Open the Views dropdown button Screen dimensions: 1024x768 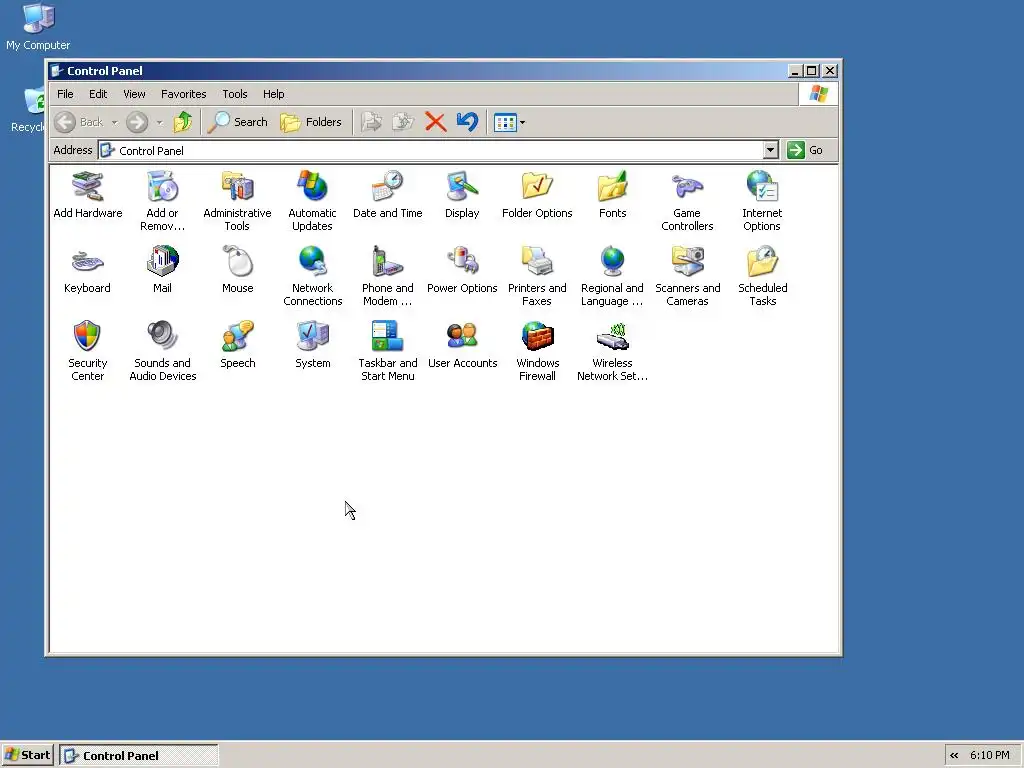coord(509,122)
